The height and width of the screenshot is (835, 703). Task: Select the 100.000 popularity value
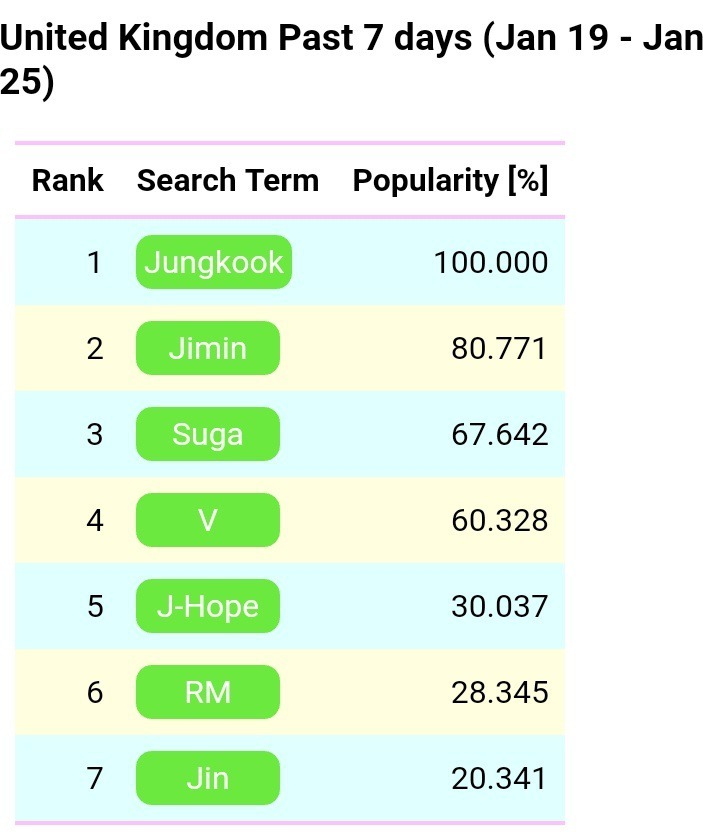pos(491,263)
